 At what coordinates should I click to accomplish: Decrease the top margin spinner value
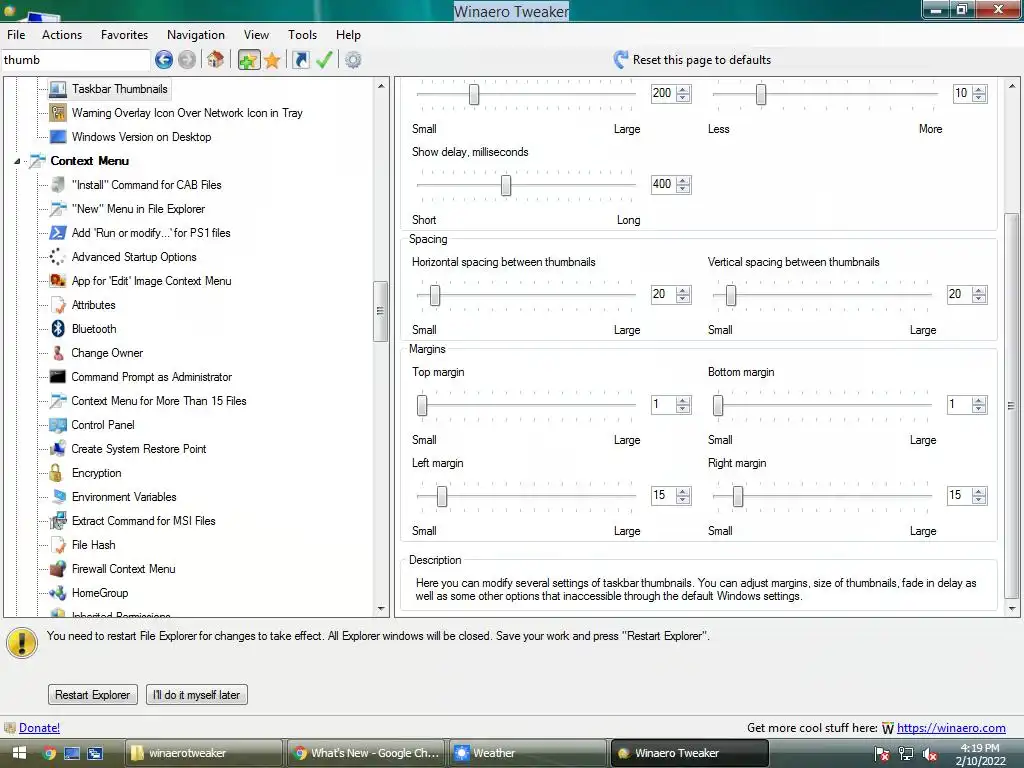(x=683, y=409)
